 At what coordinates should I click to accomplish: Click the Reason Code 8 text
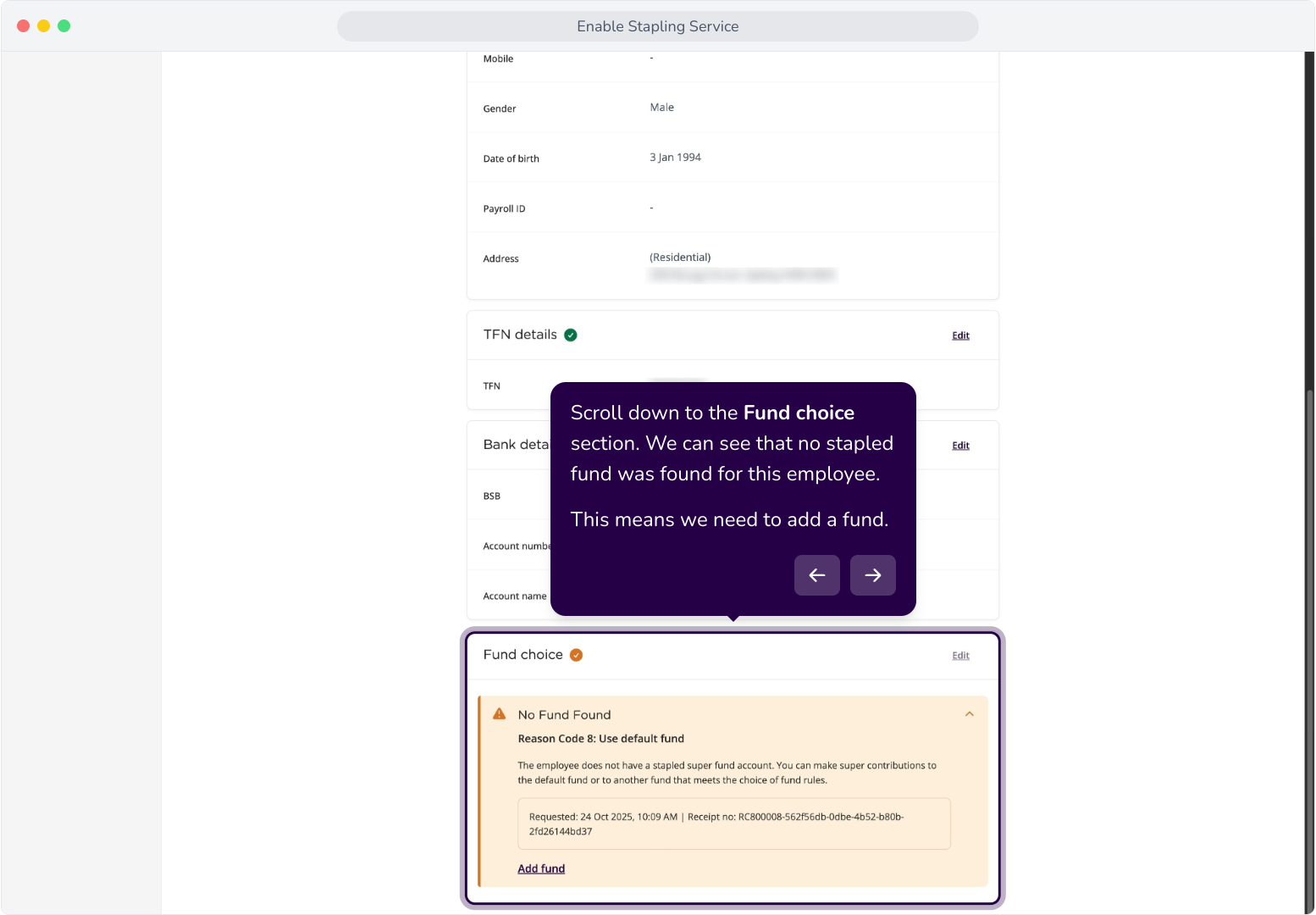click(600, 739)
